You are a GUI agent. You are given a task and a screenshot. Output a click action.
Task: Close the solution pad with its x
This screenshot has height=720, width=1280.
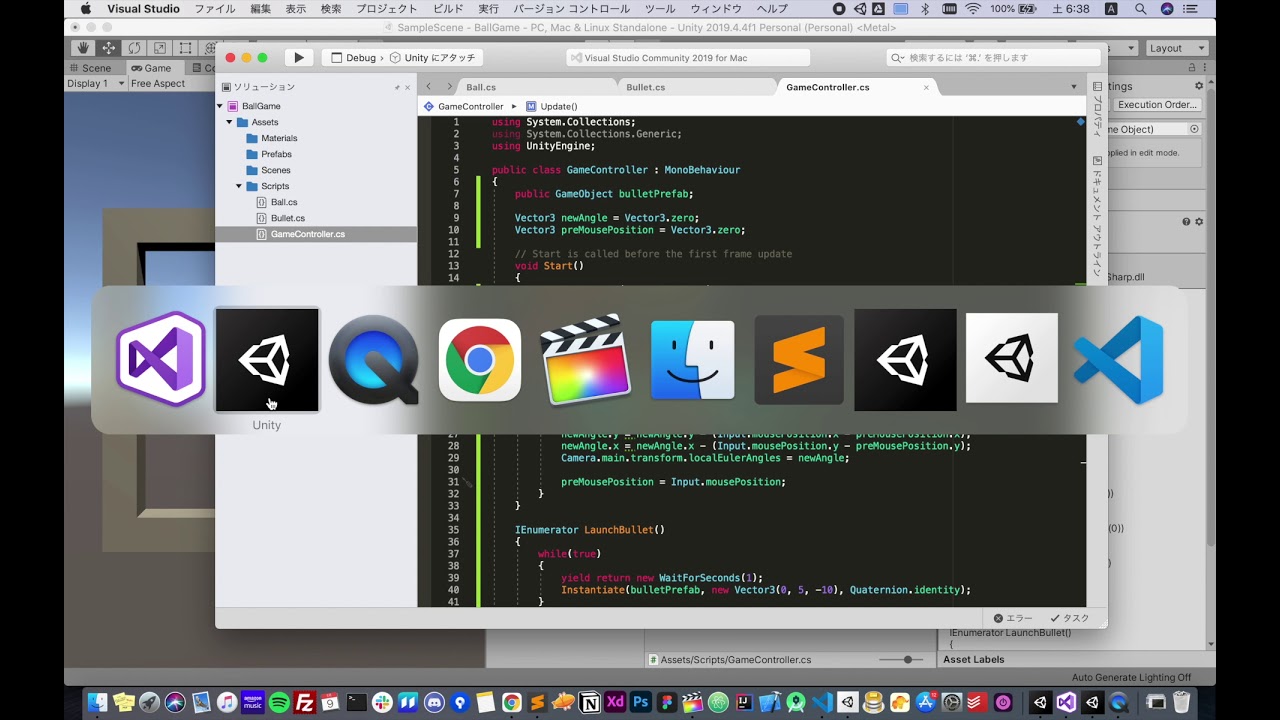pos(407,87)
